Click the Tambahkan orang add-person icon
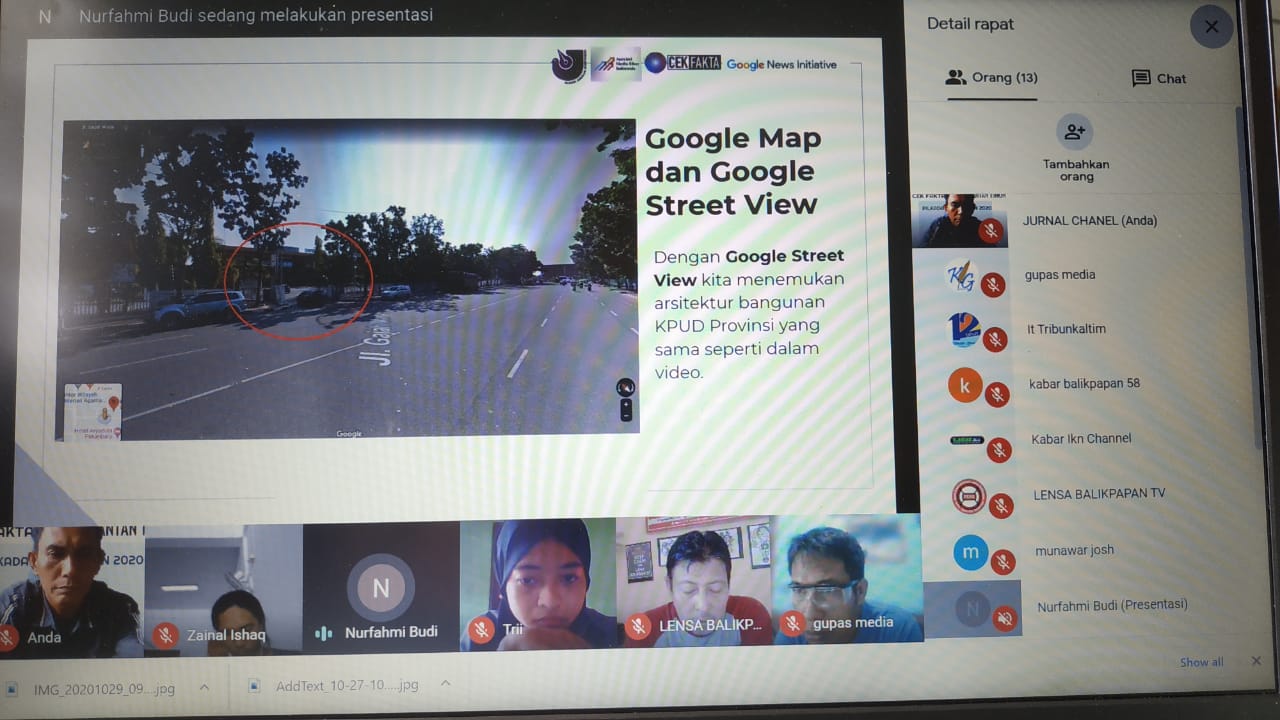Viewport: 1280px width, 720px height. tap(1075, 132)
